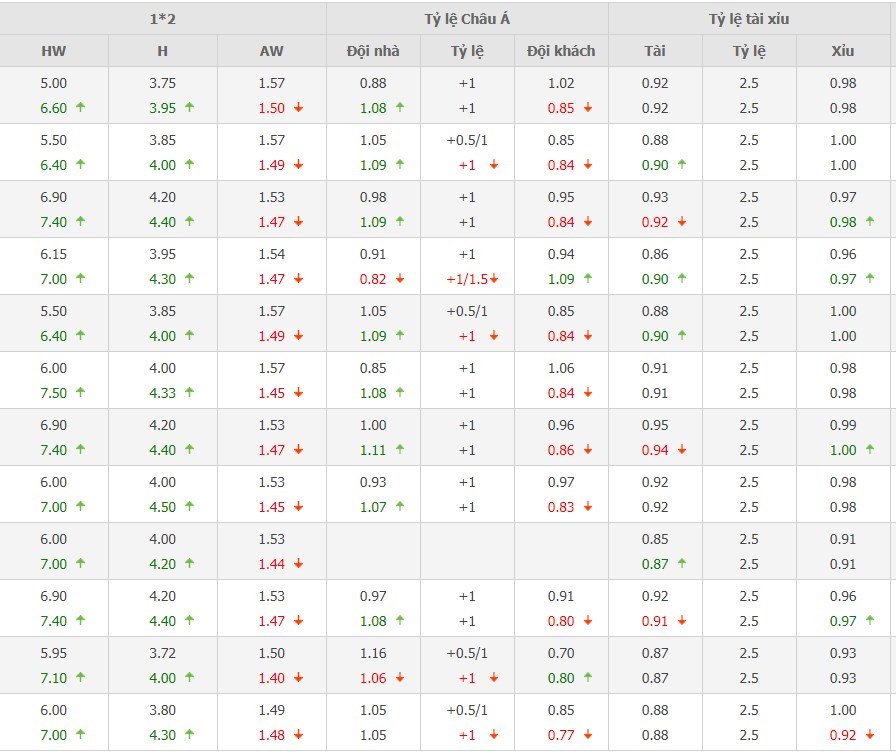Select the 1*2 header group
The height and width of the screenshot is (754, 896).
[162, 18]
